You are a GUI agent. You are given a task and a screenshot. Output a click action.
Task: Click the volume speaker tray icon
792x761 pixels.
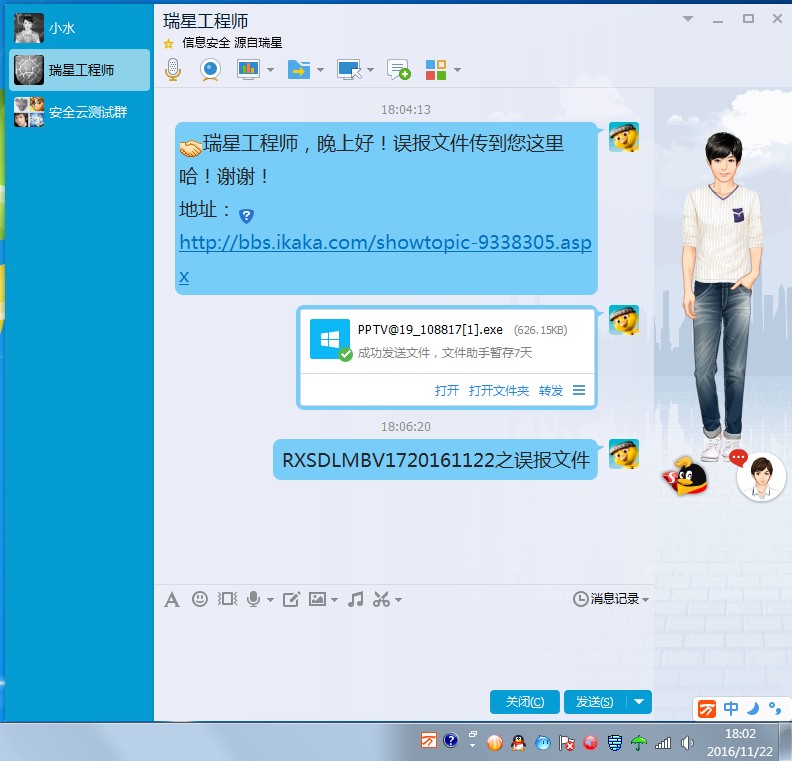click(x=687, y=742)
